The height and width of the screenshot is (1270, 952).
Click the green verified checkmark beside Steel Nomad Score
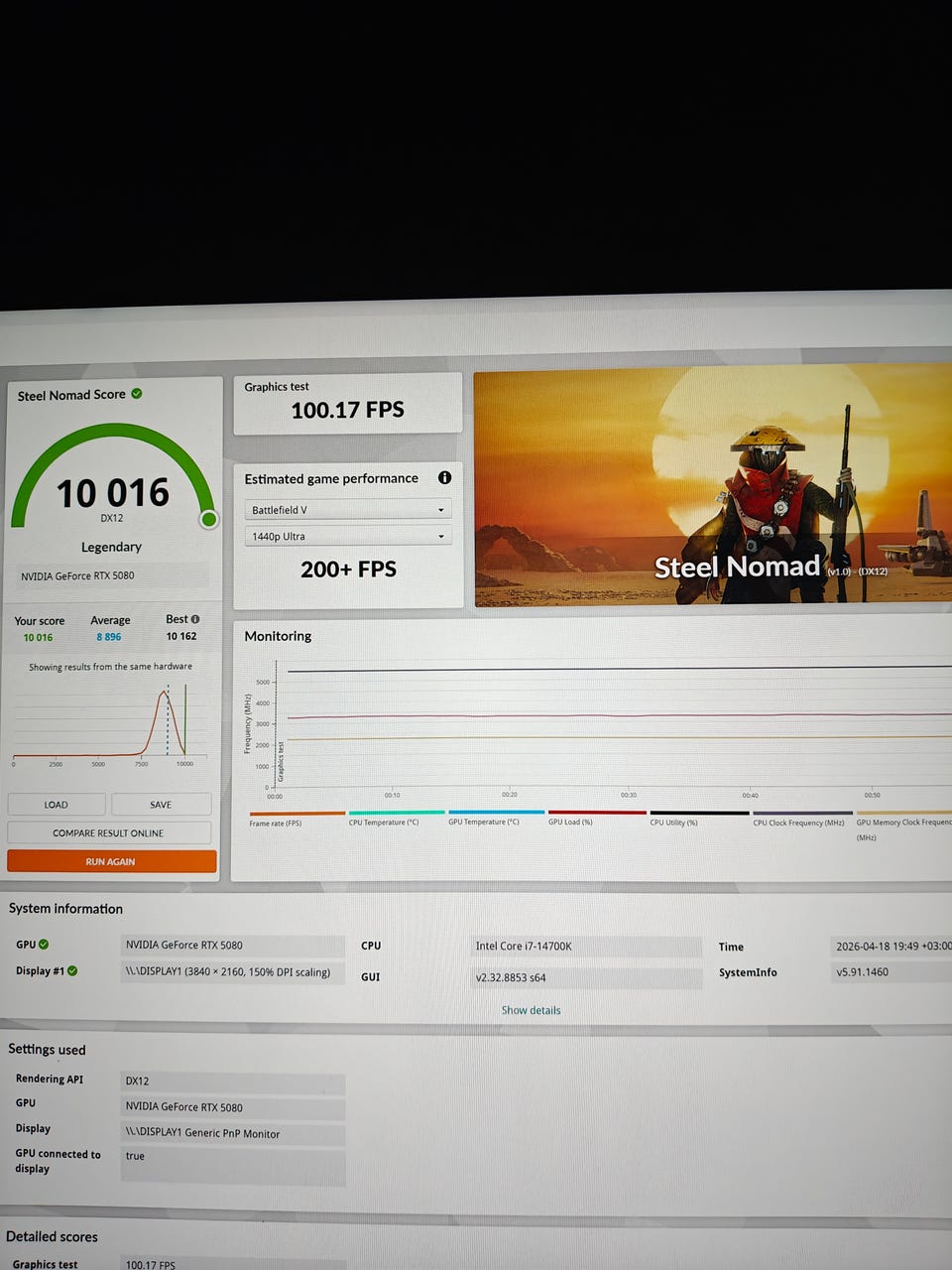[137, 394]
